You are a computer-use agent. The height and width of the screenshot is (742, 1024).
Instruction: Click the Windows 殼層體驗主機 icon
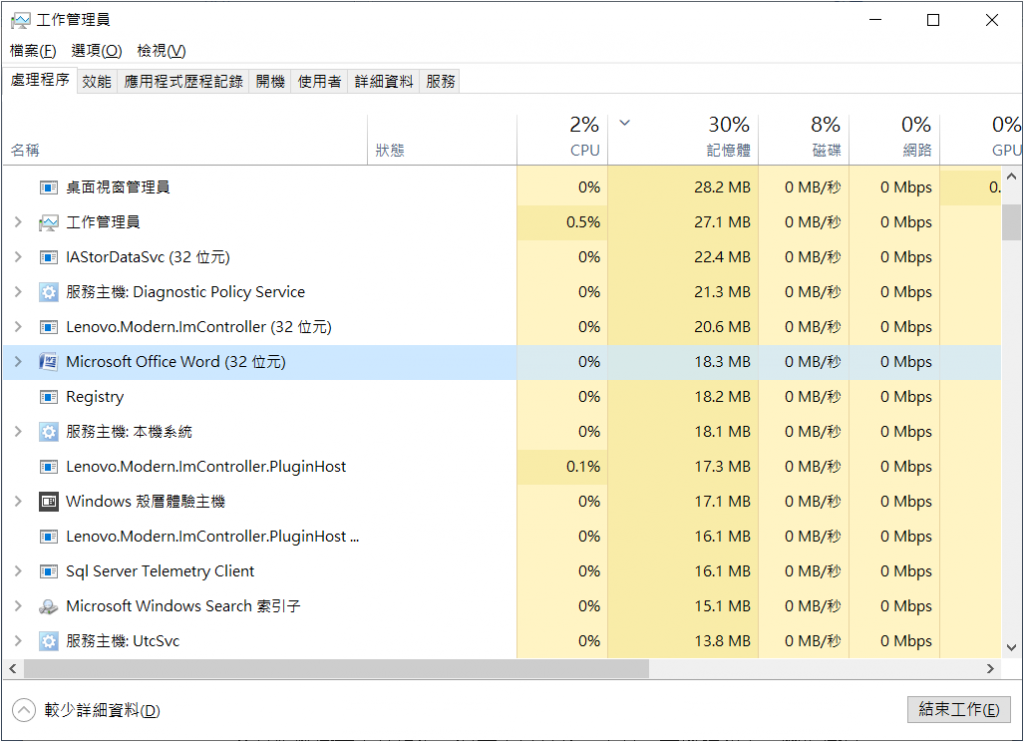48,502
